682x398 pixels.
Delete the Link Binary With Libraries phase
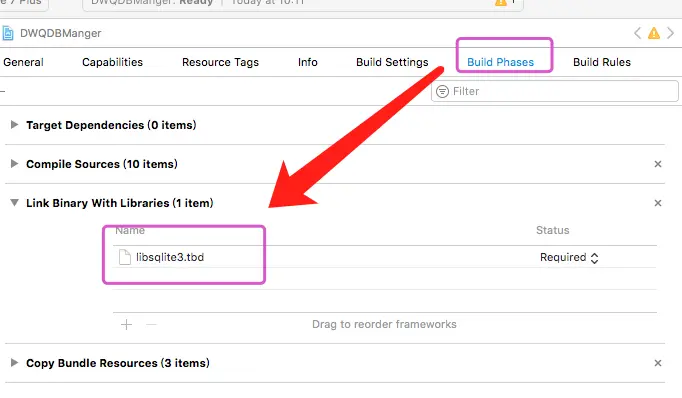click(658, 203)
